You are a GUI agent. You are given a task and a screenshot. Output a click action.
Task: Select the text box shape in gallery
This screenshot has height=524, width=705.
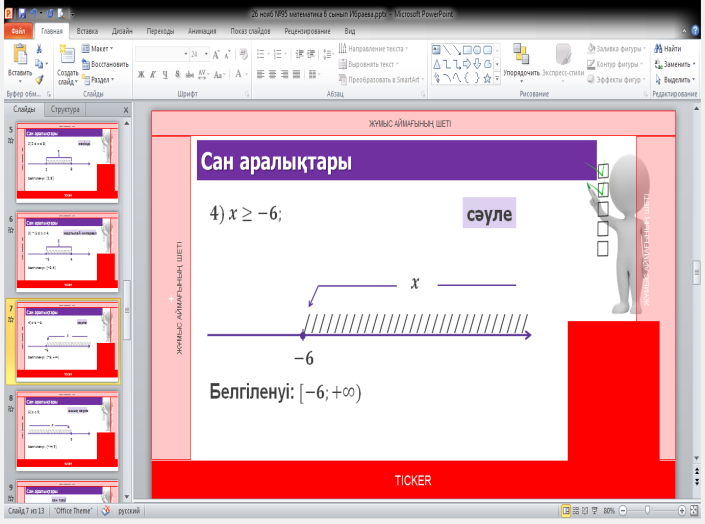(x=436, y=49)
